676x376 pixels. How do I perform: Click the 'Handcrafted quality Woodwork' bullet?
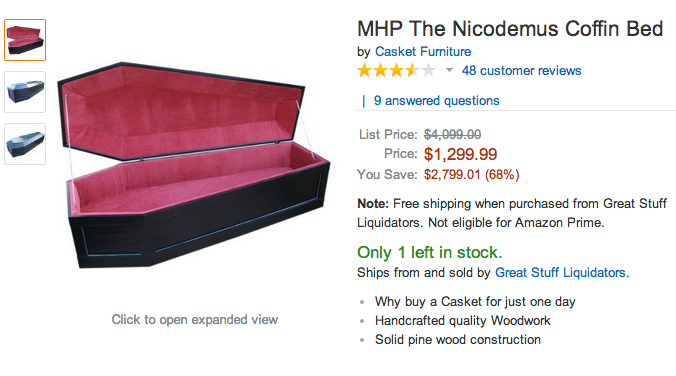(x=463, y=321)
